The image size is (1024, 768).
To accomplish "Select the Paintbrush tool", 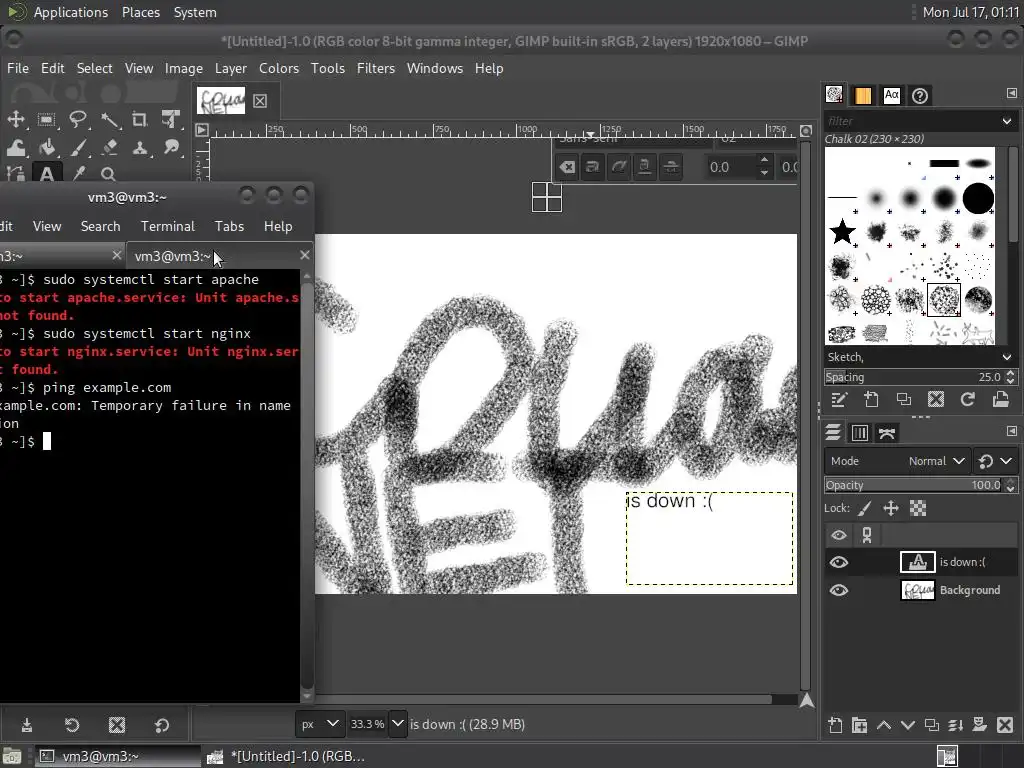I will (x=78, y=148).
